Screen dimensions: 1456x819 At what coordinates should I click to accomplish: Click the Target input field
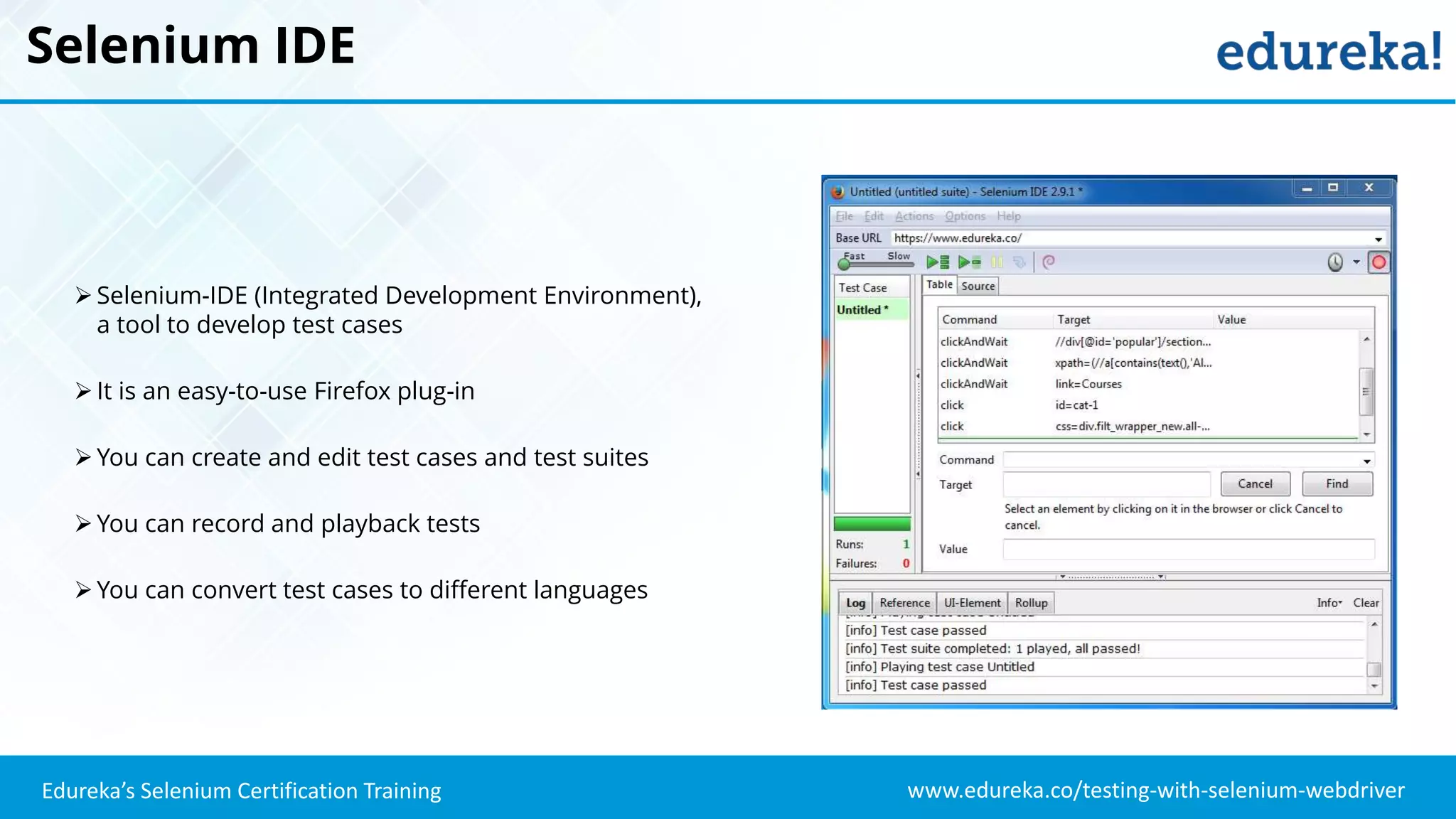1106,484
